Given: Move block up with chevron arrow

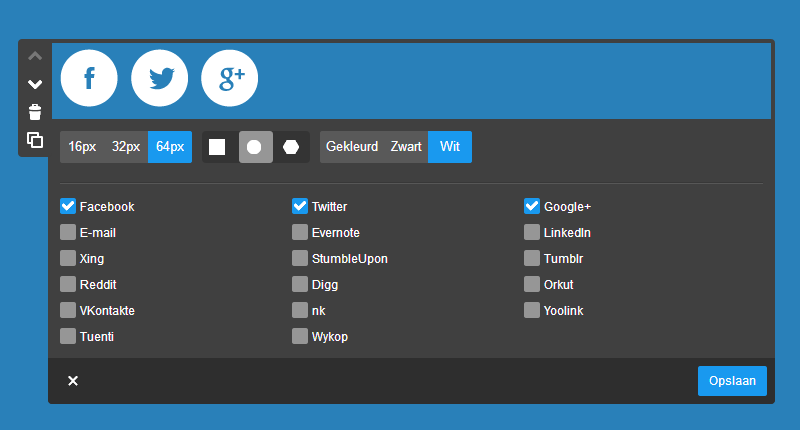Looking at the screenshot, I should tap(35, 57).
